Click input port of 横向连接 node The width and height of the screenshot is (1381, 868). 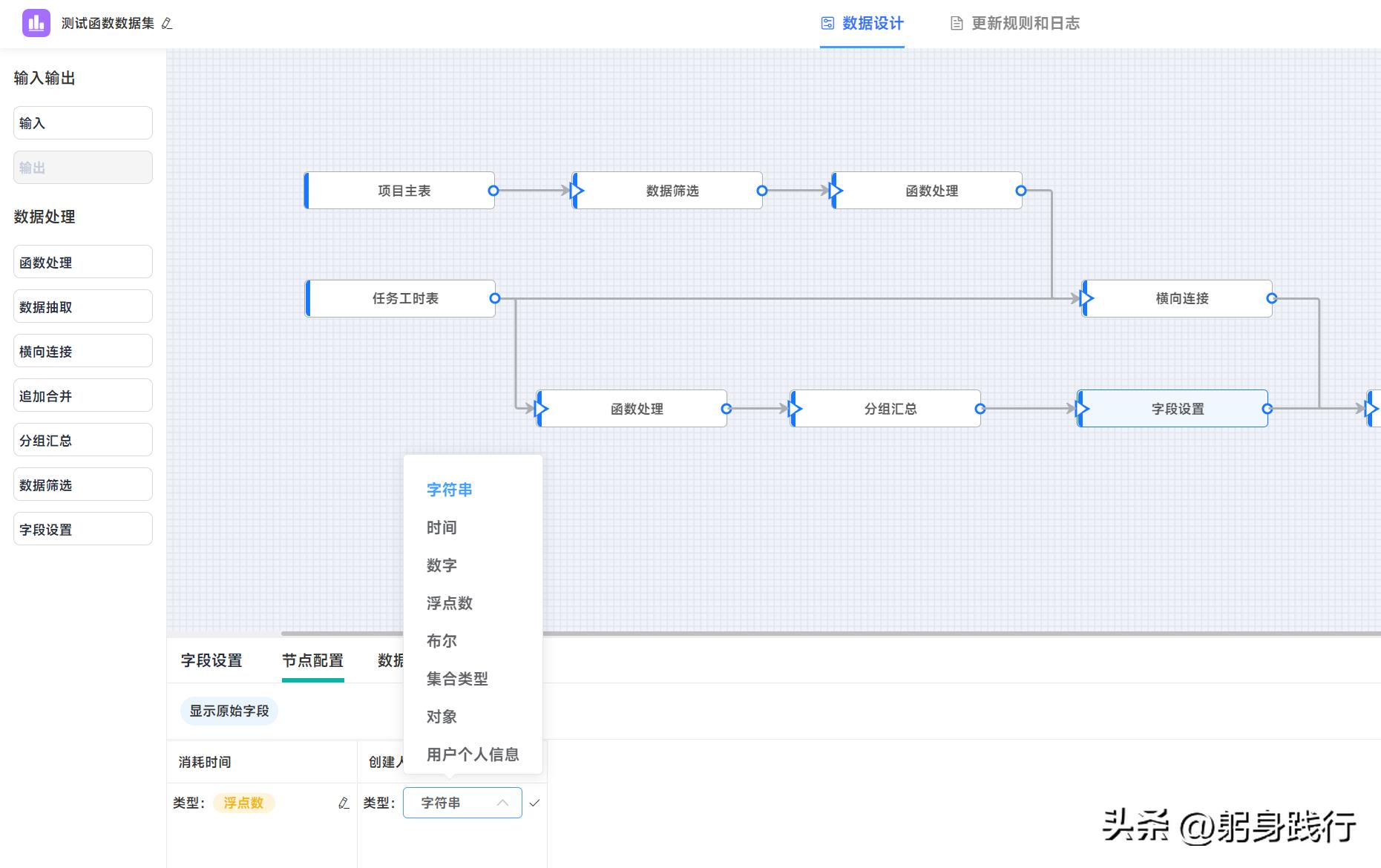1086,298
